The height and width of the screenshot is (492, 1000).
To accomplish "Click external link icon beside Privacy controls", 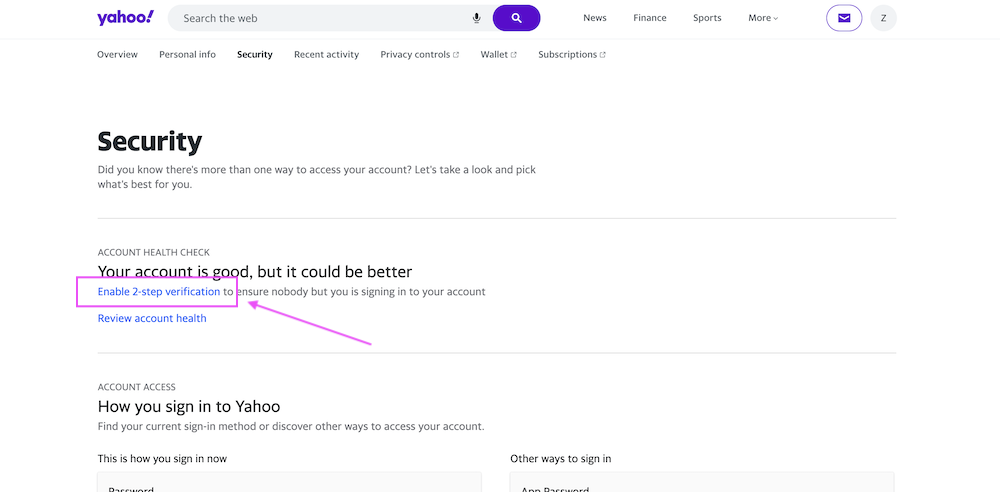I will [x=456, y=55].
